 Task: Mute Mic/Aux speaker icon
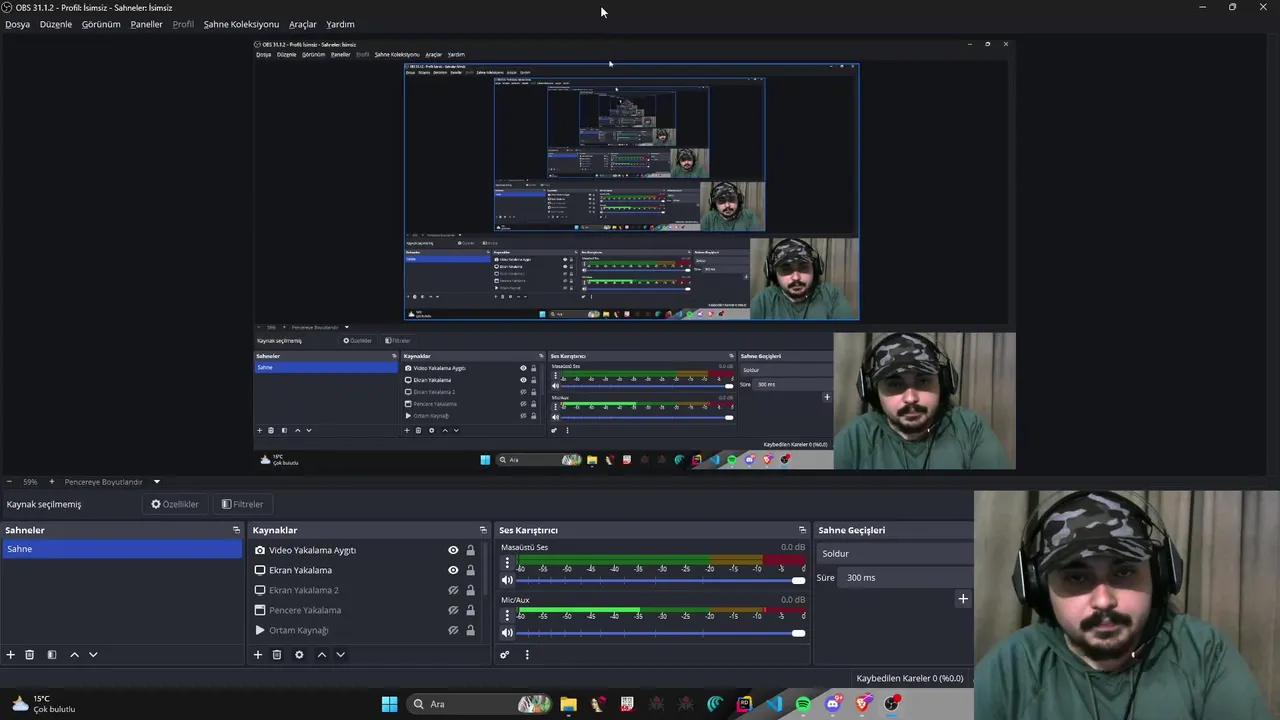coord(507,632)
